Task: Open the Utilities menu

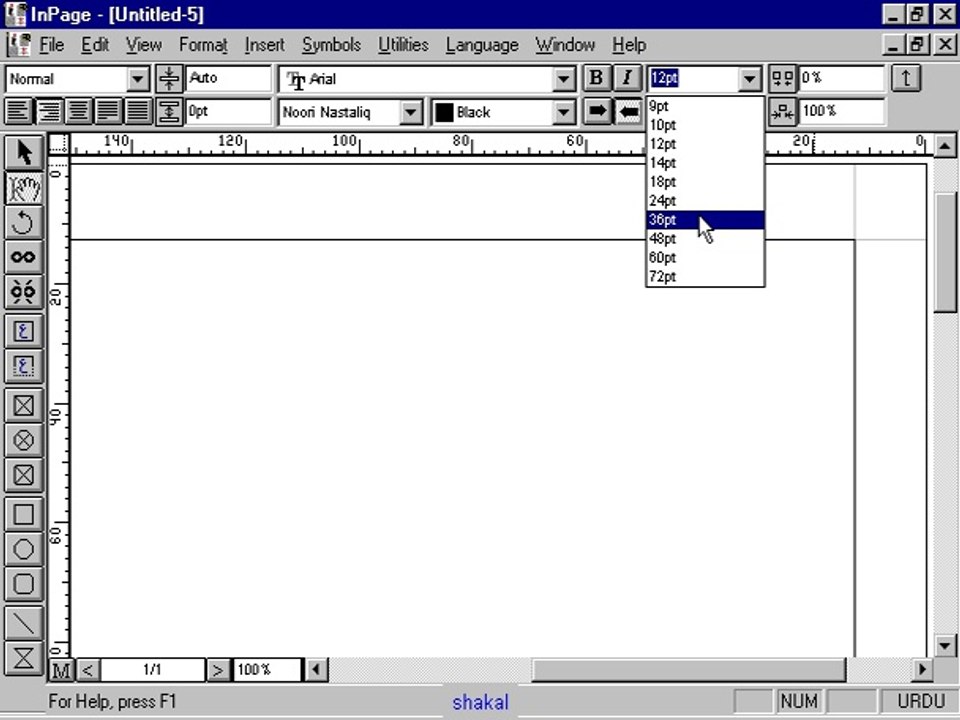Action: click(403, 45)
